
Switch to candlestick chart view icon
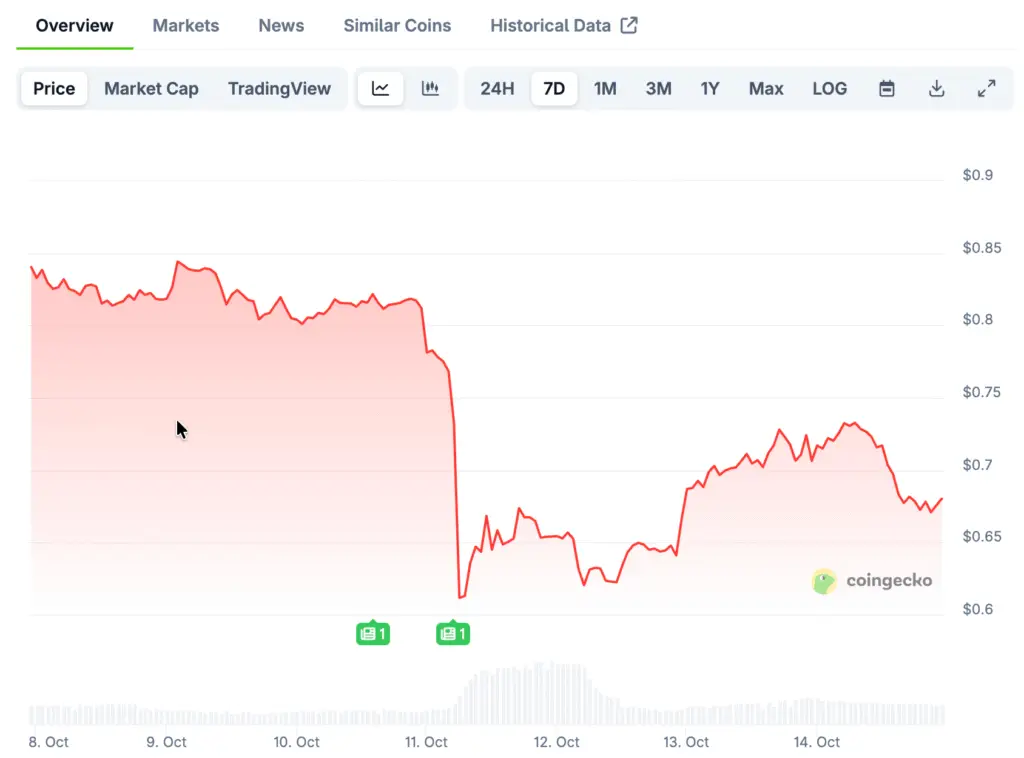(431, 88)
